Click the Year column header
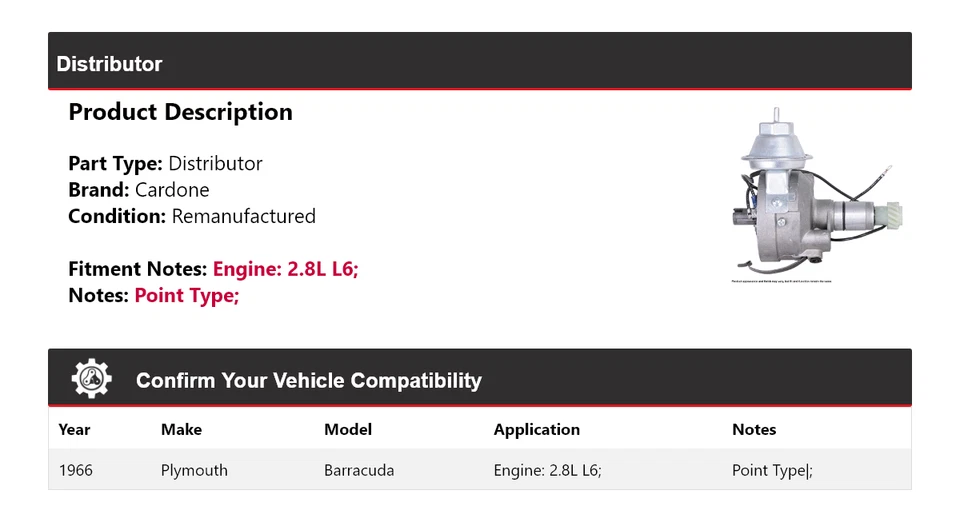Viewport: 960px width, 522px height. [74, 430]
